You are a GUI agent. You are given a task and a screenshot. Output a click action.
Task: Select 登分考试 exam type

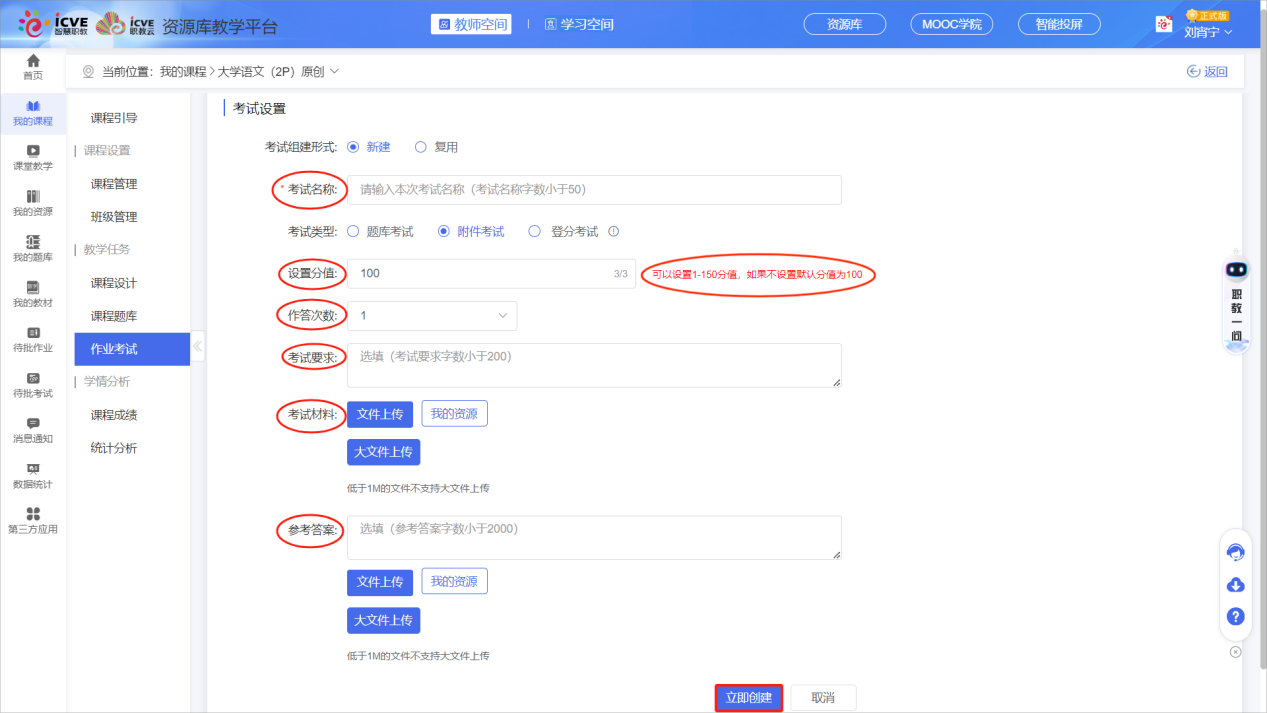click(x=534, y=231)
